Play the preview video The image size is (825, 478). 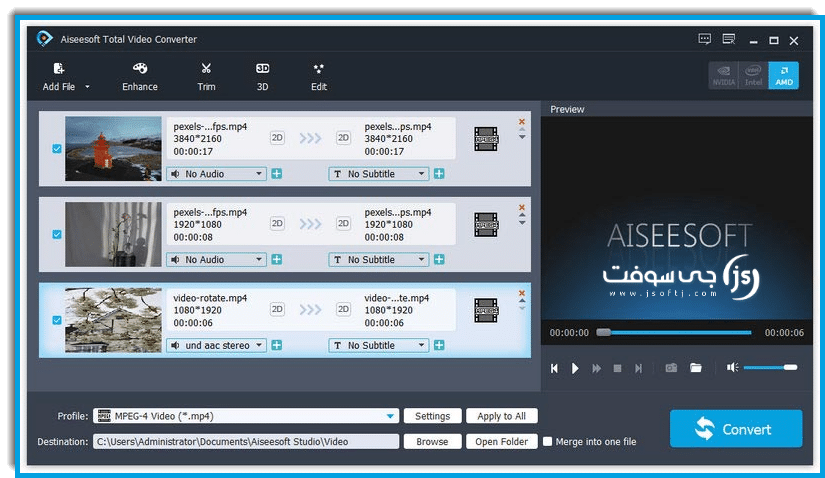pyautogui.click(x=575, y=369)
